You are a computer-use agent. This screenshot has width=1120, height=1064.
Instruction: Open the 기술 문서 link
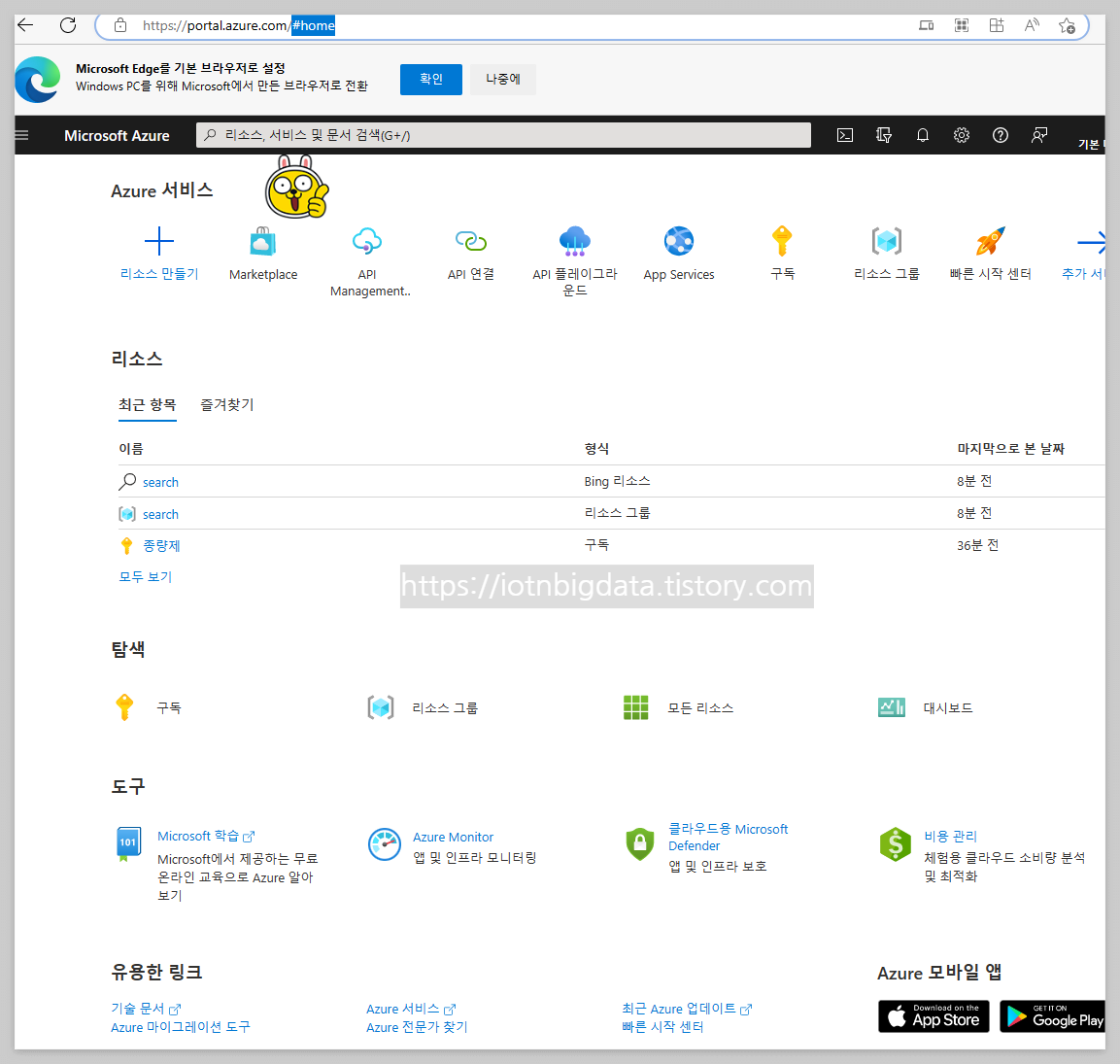(146, 1009)
